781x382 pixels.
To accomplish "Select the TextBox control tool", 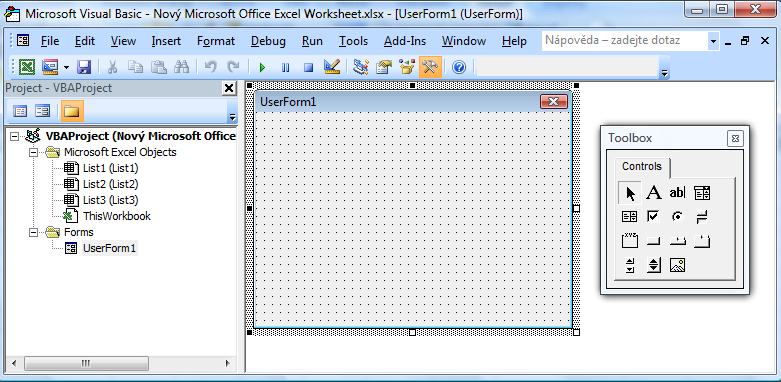I will point(677,193).
